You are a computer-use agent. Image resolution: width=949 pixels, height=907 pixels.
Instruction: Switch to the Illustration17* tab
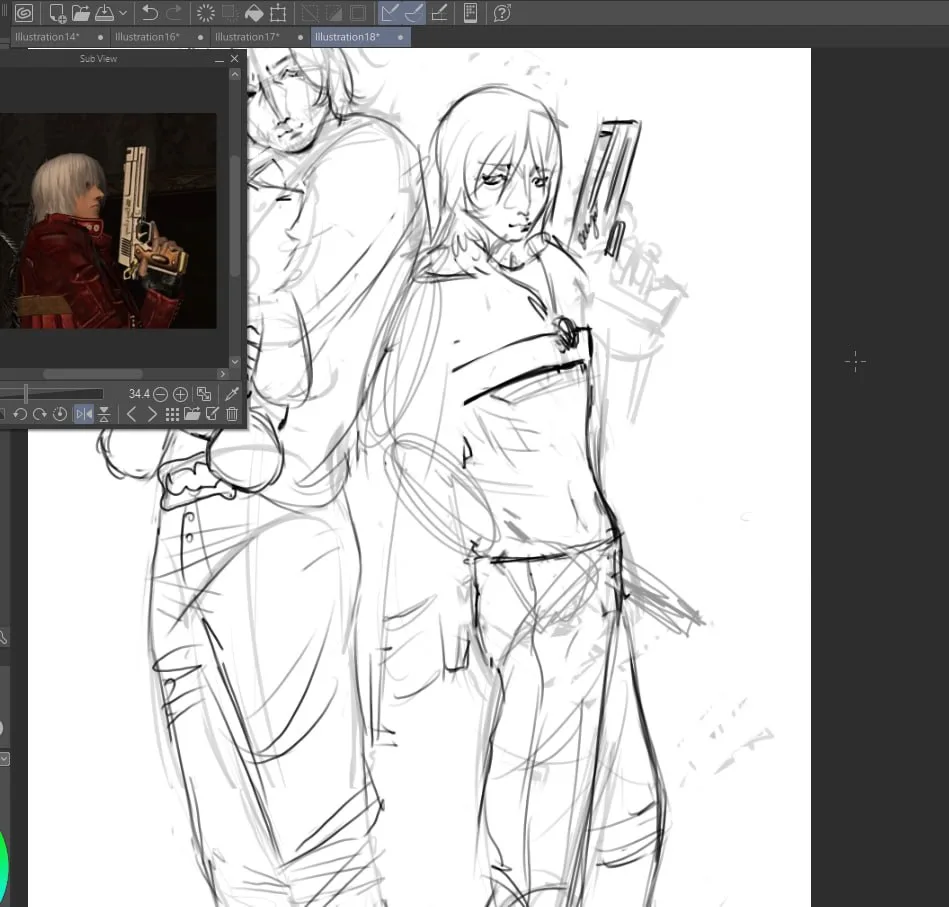coord(247,37)
